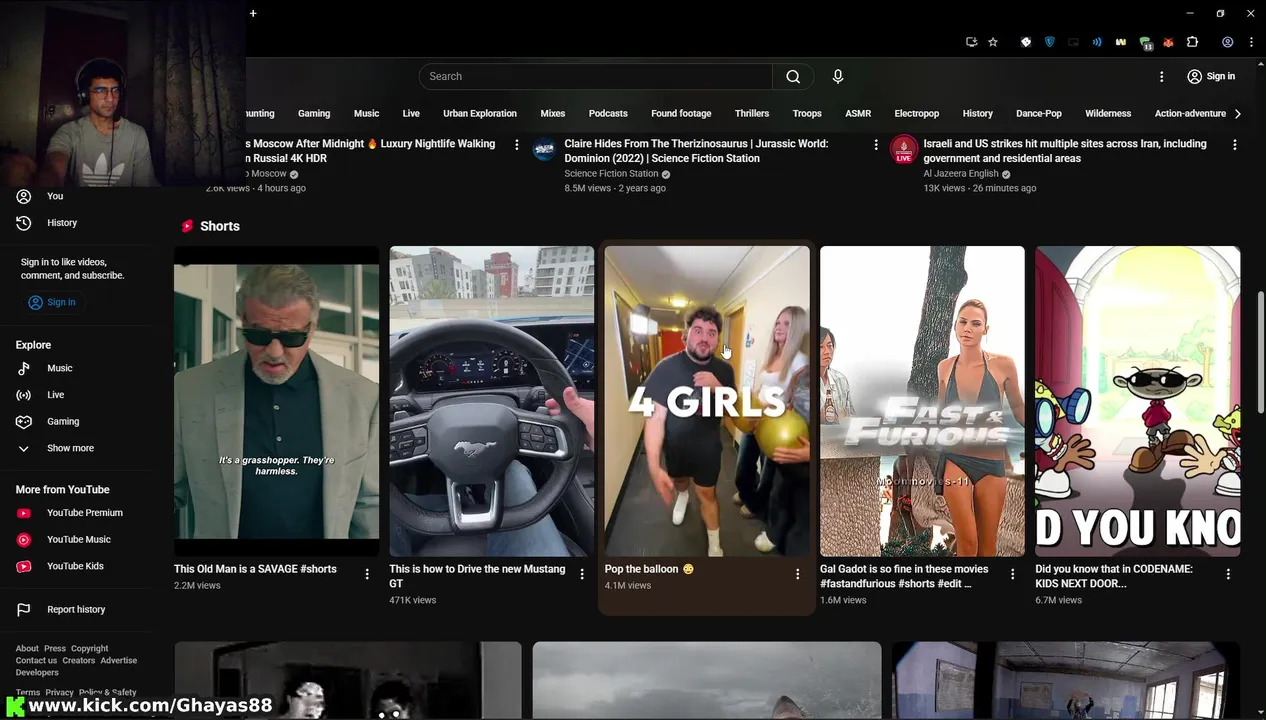Select the ASMR chip
This screenshot has width=1266, height=720.
[x=858, y=114]
